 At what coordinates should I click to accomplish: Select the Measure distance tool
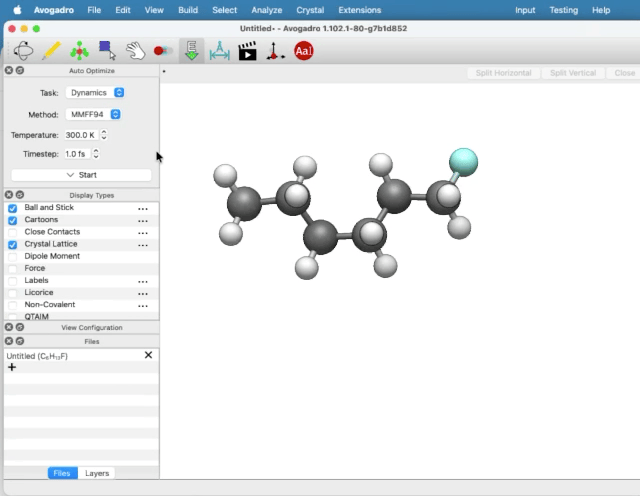tap(219, 49)
